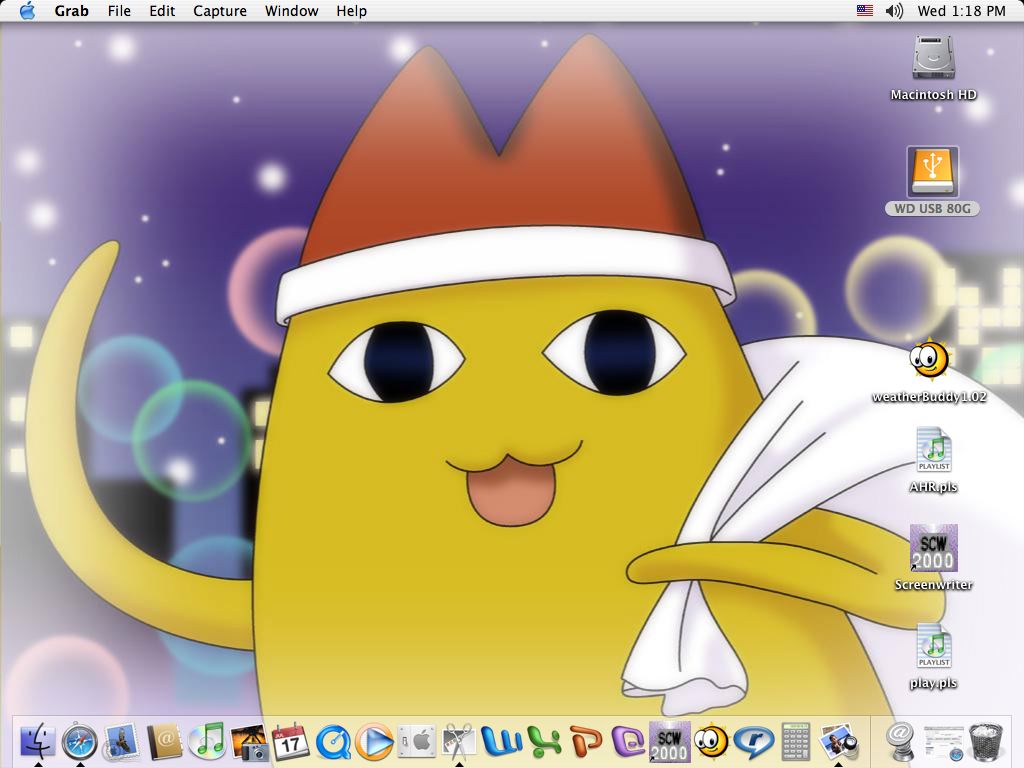
Task: Open the US flag input menu
Action: (865, 10)
